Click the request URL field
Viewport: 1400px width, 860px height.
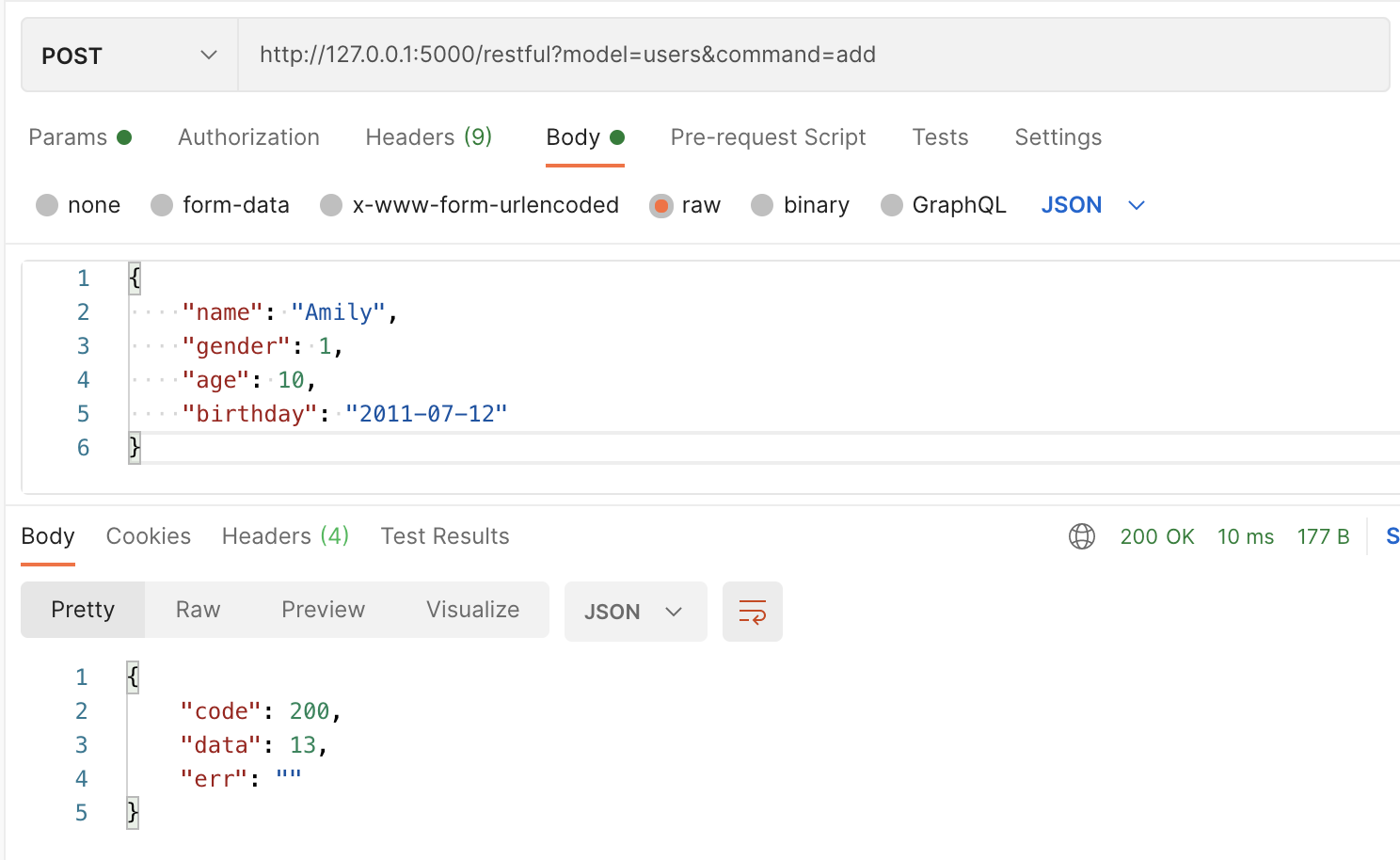(813, 56)
